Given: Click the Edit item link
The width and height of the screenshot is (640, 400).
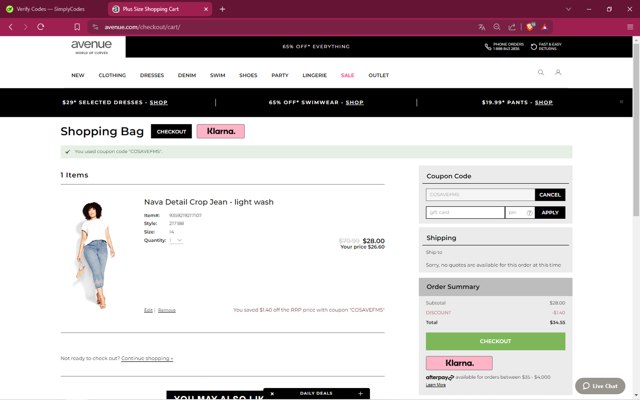Looking at the screenshot, I should pos(148,311).
